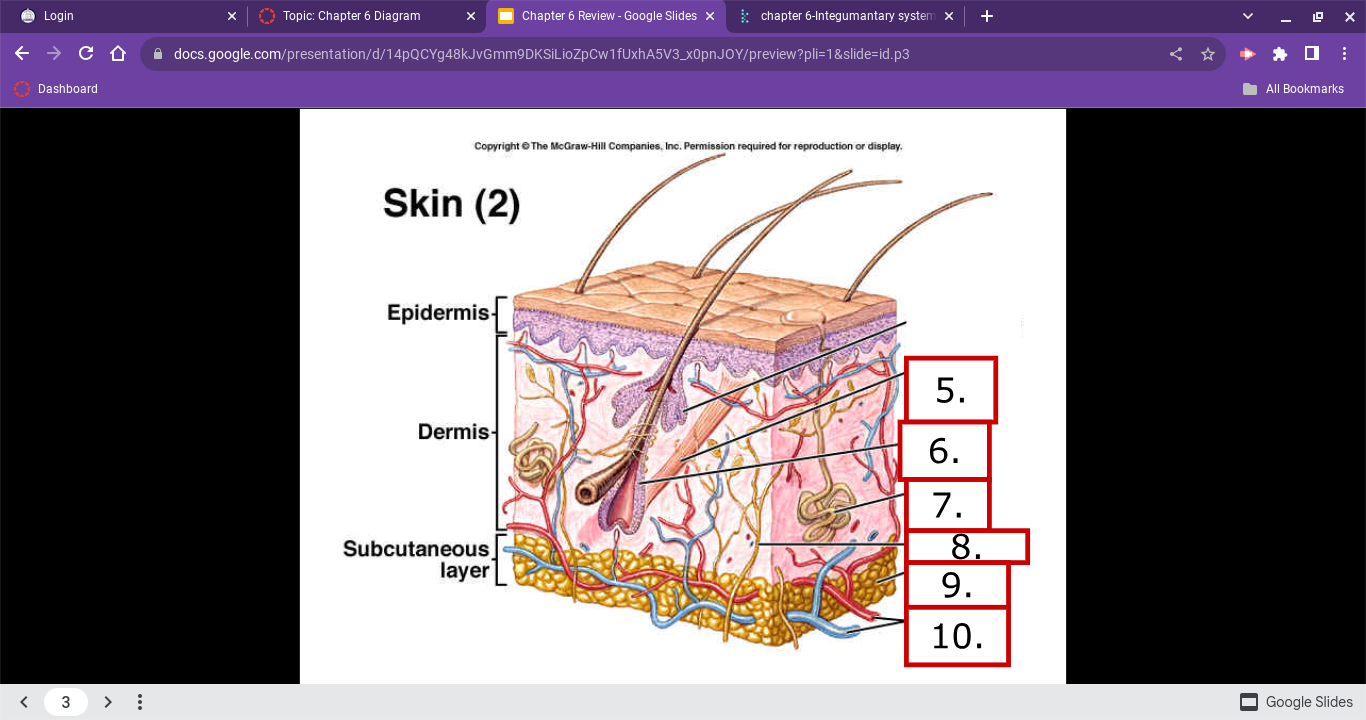Open the Extensions puzzle menu

[1279, 54]
